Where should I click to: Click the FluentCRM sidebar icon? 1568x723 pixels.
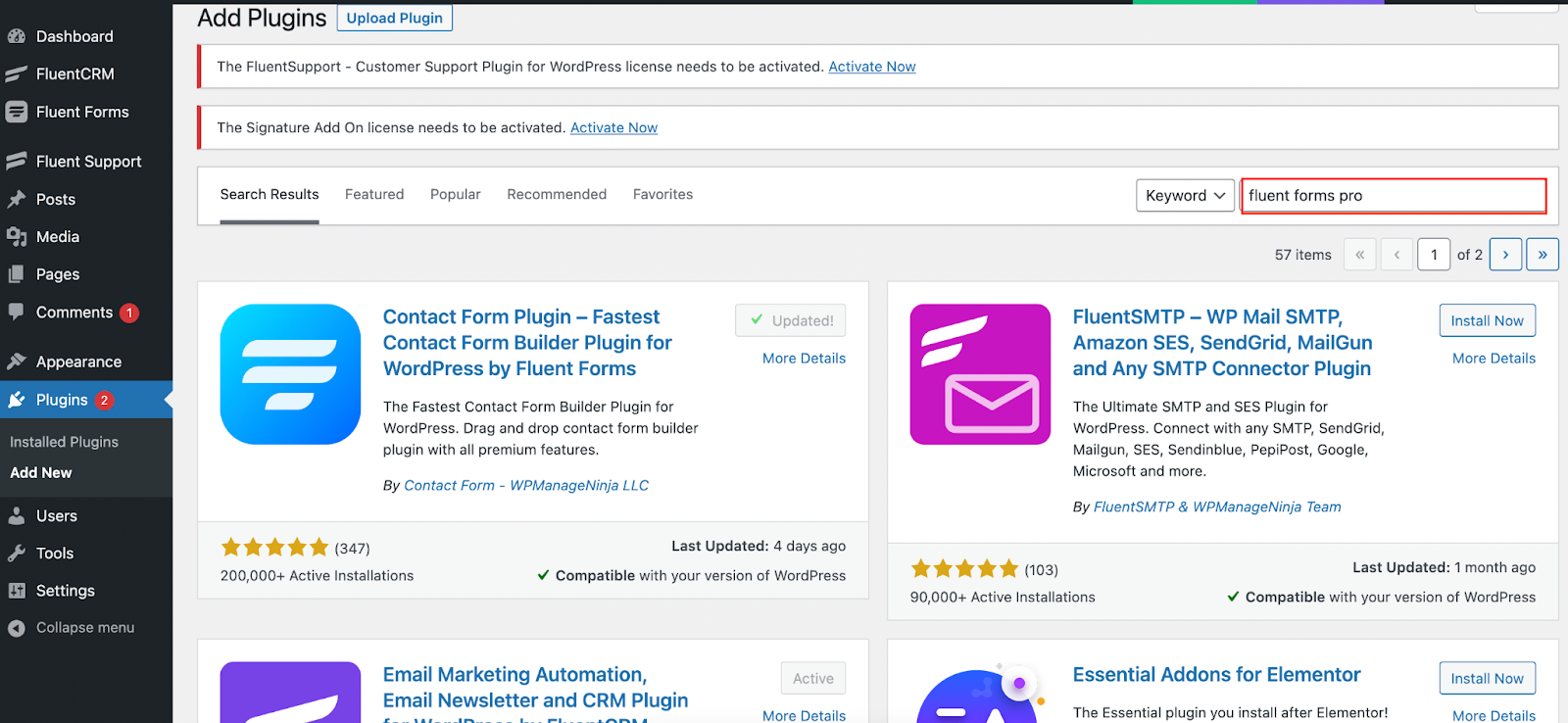pyautogui.click(x=16, y=74)
